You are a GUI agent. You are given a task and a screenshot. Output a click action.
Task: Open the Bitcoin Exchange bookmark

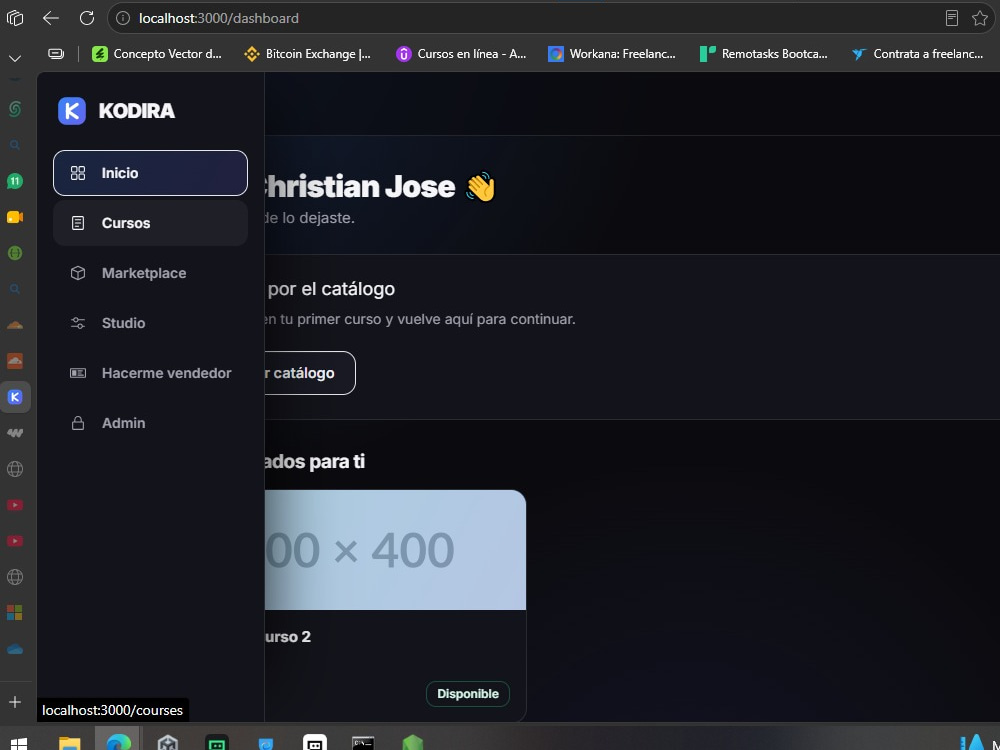click(x=307, y=54)
